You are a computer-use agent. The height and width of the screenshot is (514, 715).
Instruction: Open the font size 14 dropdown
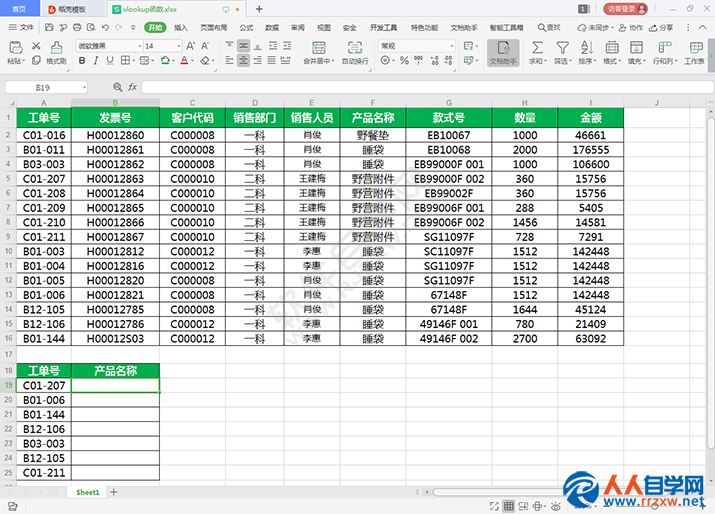pos(178,46)
